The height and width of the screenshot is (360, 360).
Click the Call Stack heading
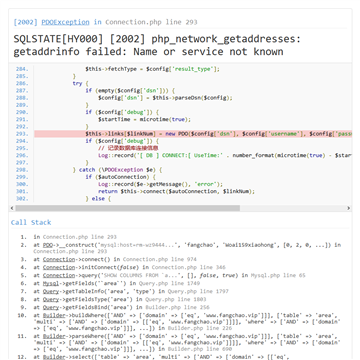(x=31, y=222)
